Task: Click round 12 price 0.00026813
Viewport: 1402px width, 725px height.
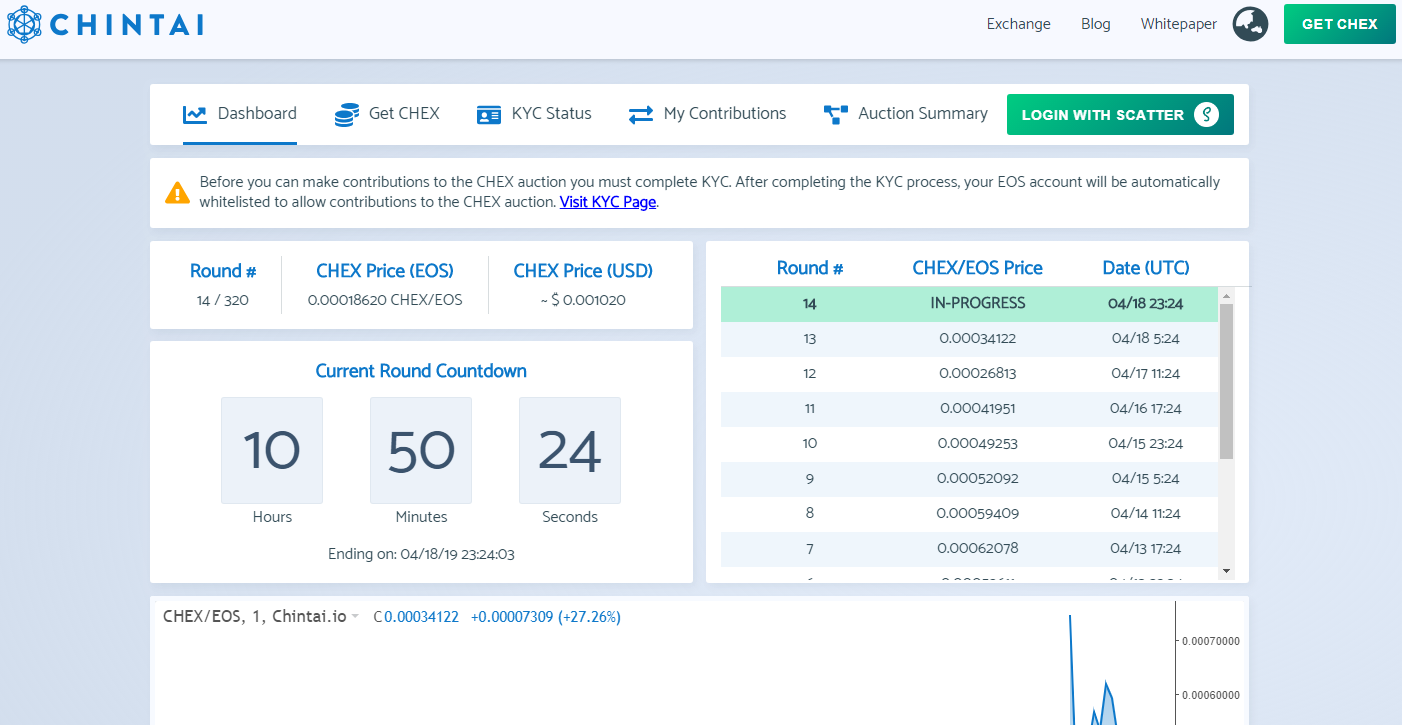Action: (x=978, y=373)
